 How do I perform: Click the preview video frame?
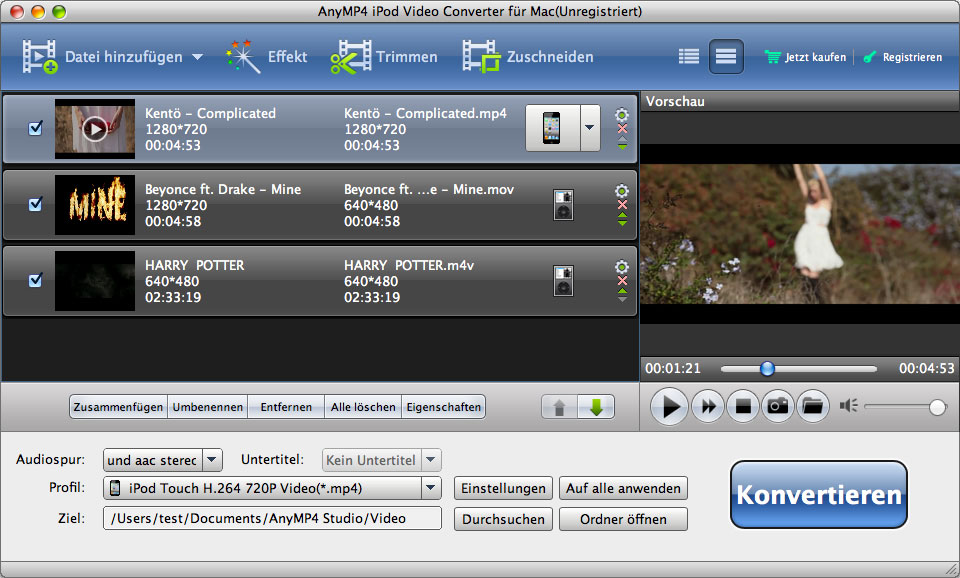click(x=800, y=234)
